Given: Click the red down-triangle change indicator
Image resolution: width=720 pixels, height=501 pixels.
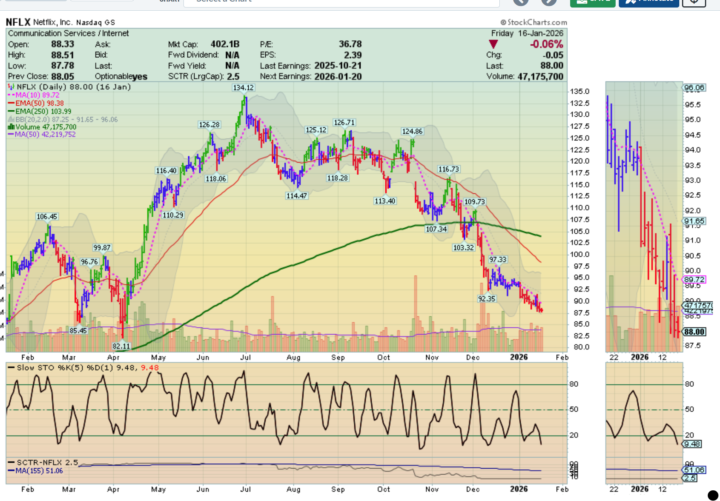Looking at the screenshot, I should [x=493, y=45].
